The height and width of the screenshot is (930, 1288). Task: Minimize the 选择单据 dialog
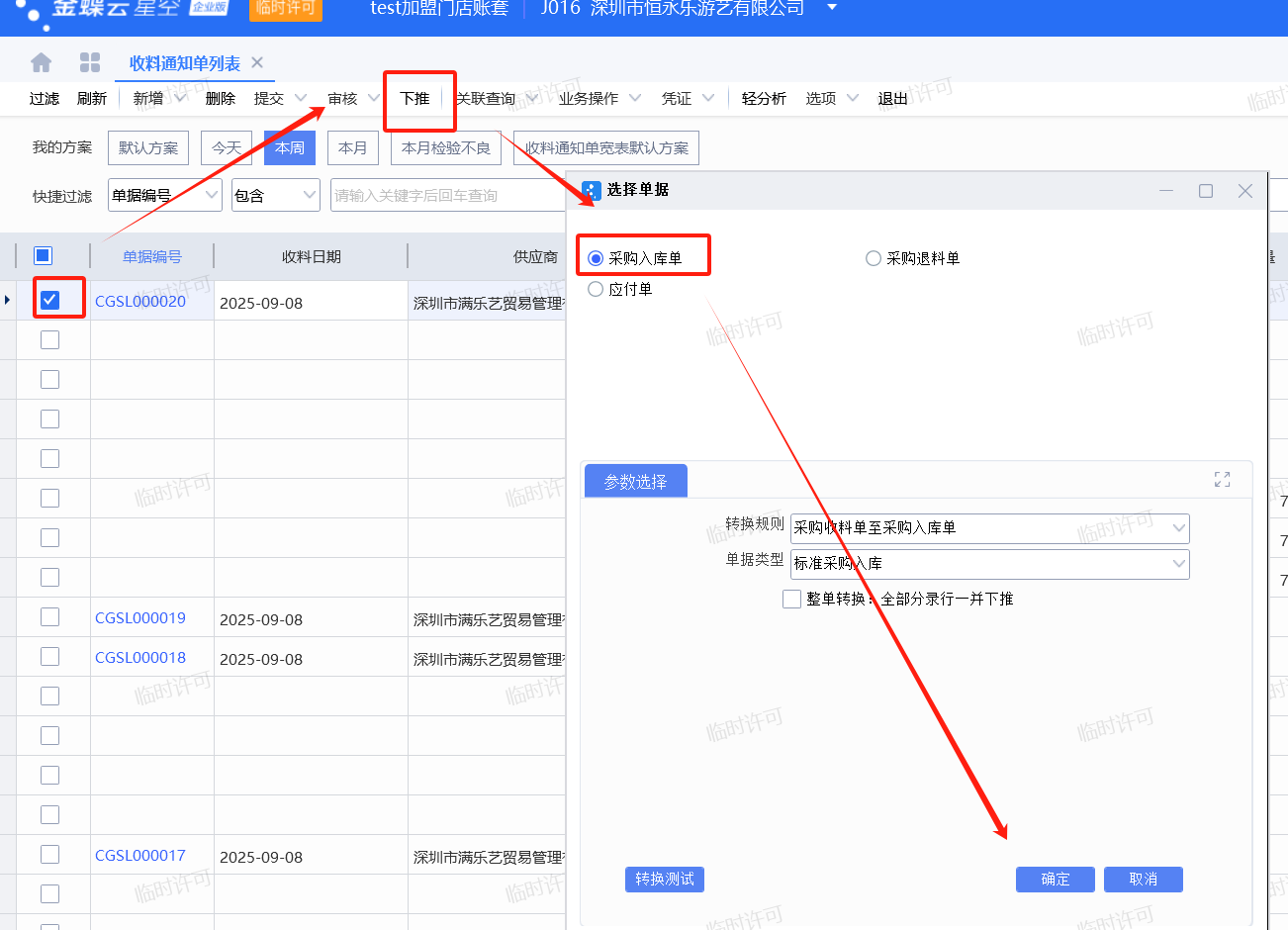(x=1166, y=191)
